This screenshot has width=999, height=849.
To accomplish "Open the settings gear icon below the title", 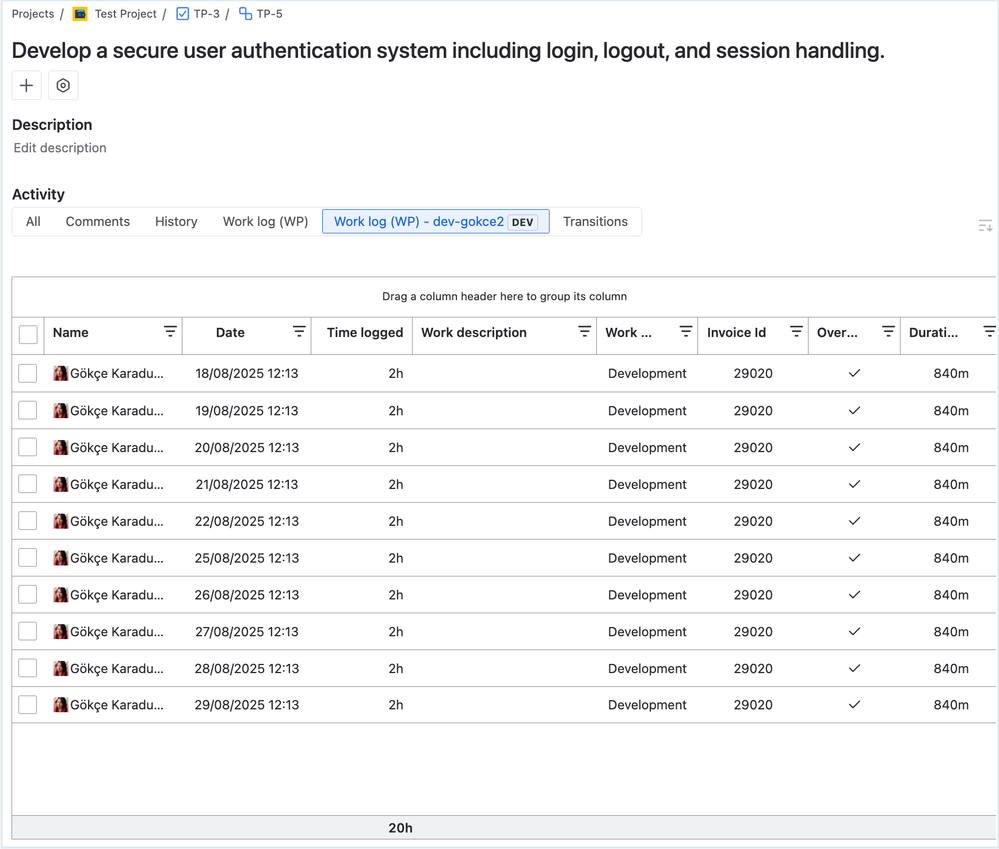I will 62,85.
